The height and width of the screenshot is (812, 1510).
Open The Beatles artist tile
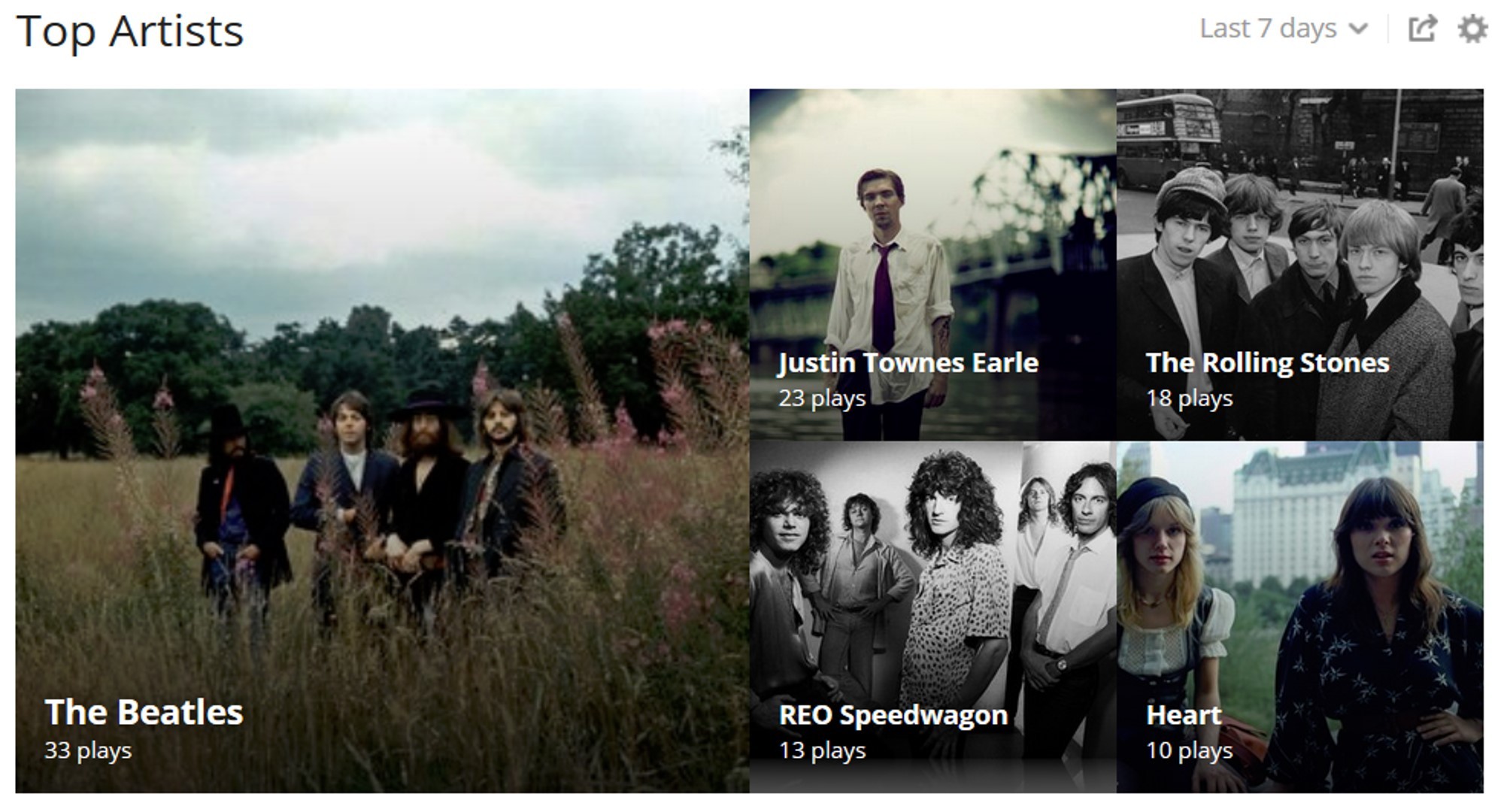tap(382, 441)
